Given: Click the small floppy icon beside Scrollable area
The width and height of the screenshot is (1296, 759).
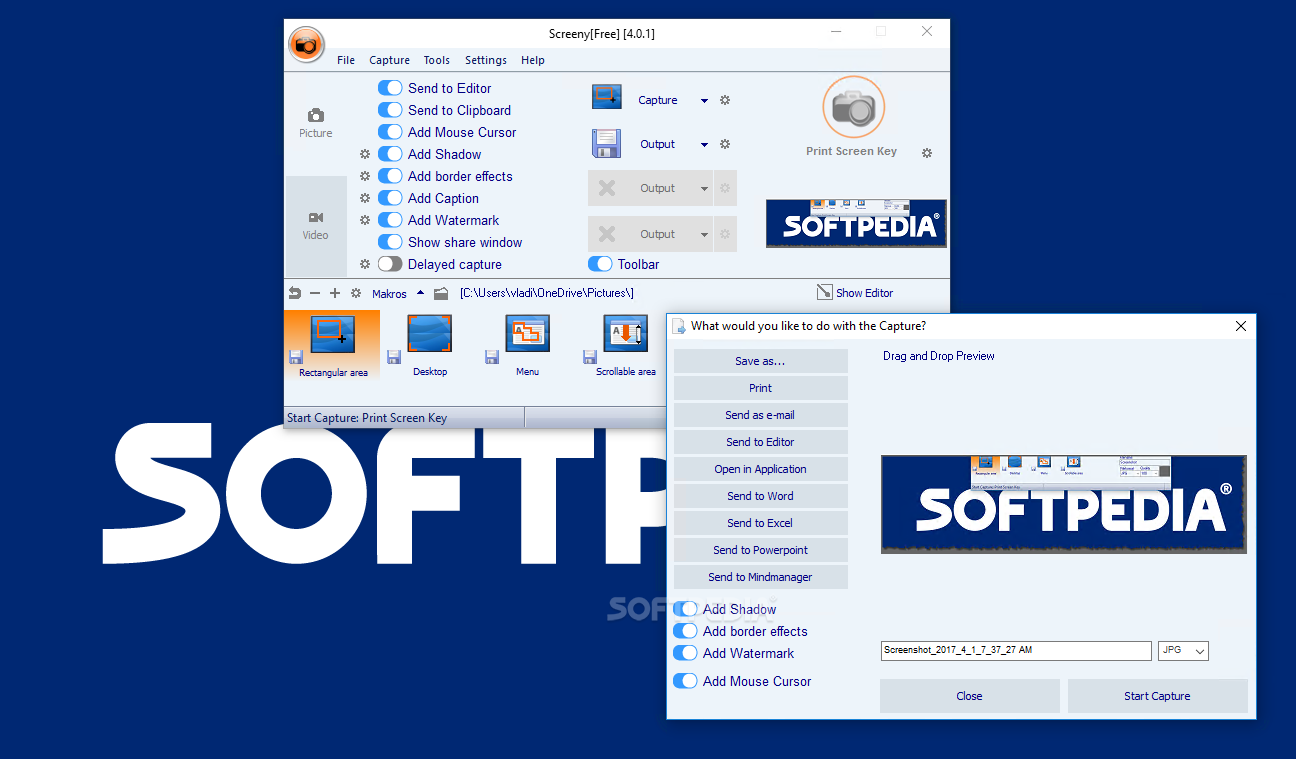Looking at the screenshot, I should [590, 357].
